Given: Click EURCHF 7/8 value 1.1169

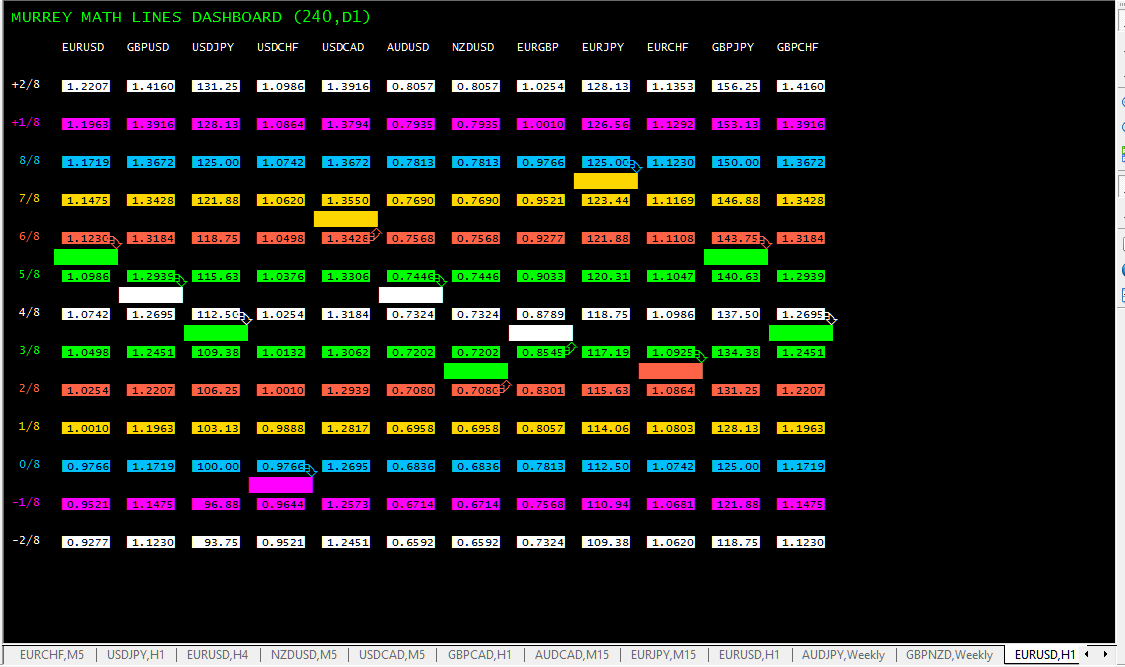Looking at the screenshot, I should tap(671, 200).
